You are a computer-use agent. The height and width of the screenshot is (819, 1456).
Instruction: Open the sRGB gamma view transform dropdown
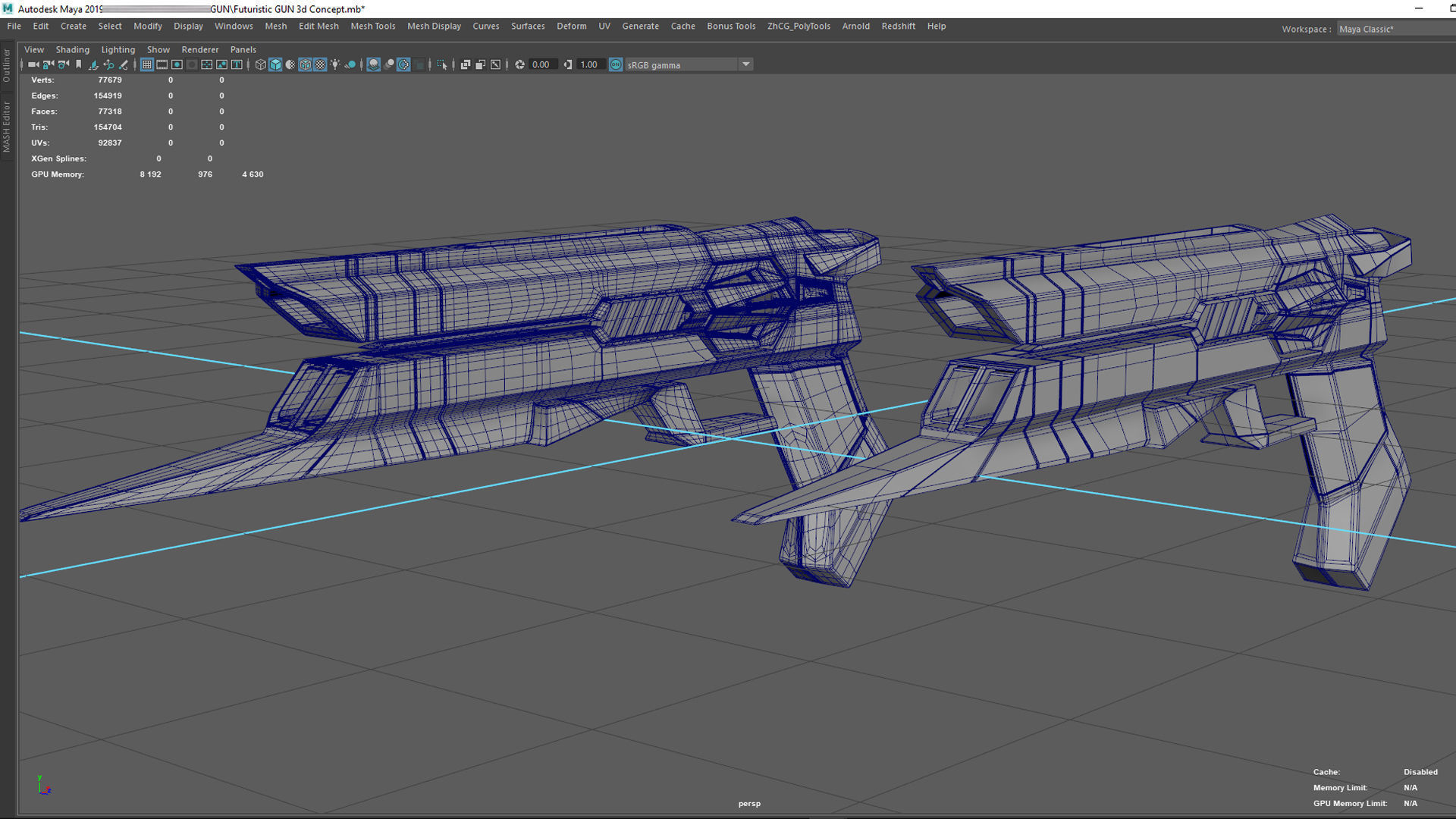(x=689, y=64)
